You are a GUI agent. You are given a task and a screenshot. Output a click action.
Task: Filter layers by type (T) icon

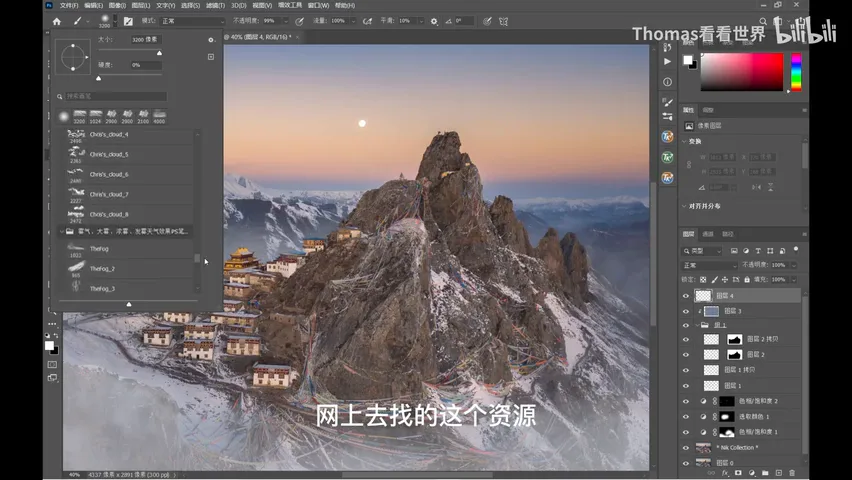tap(758, 251)
